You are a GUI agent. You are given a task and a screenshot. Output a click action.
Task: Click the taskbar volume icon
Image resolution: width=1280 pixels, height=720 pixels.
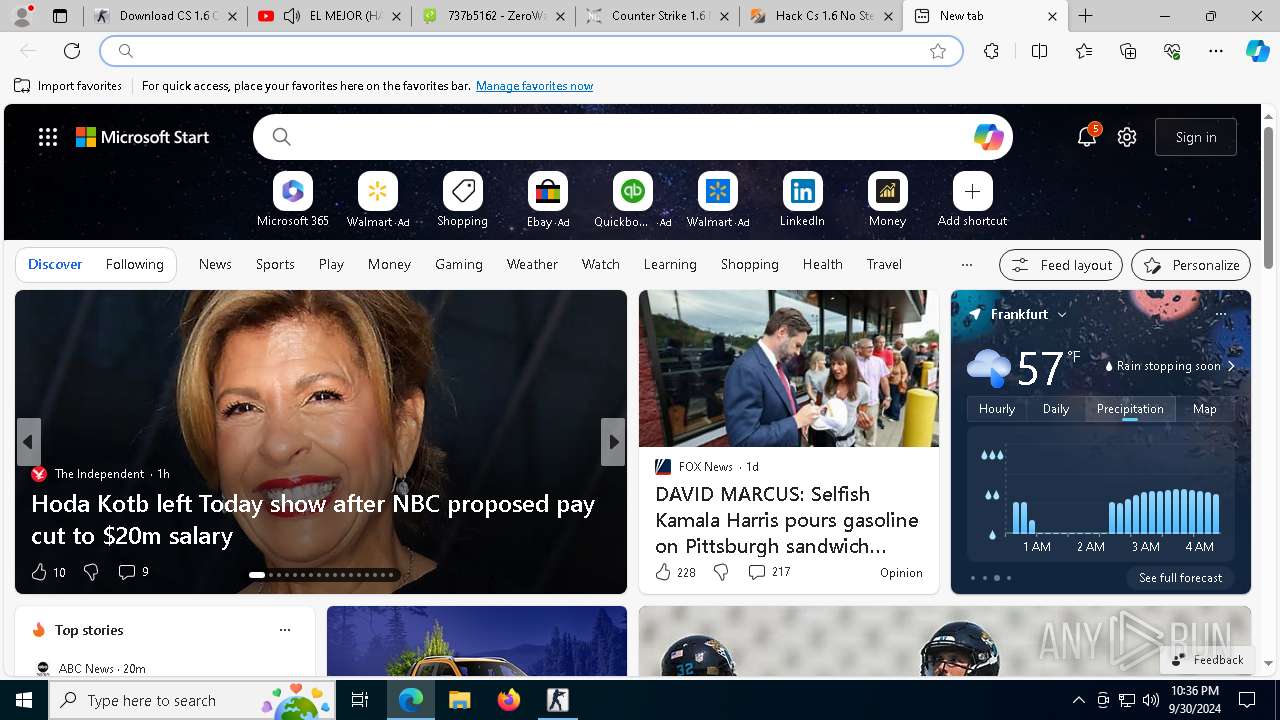point(1151,700)
